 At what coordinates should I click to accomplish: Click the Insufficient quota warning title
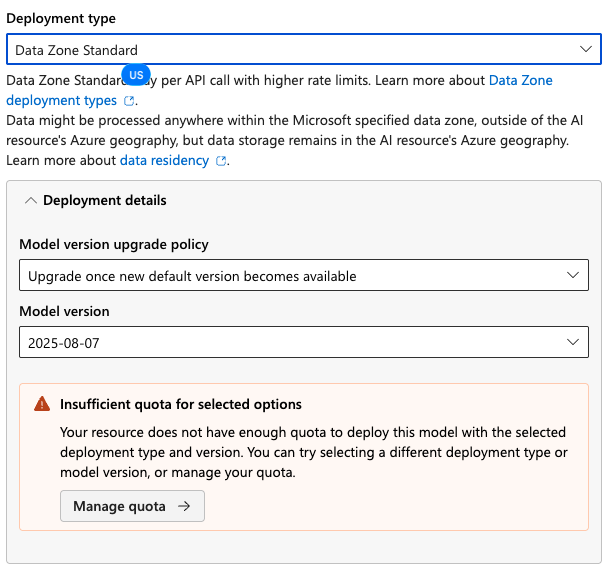(x=181, y=404)
